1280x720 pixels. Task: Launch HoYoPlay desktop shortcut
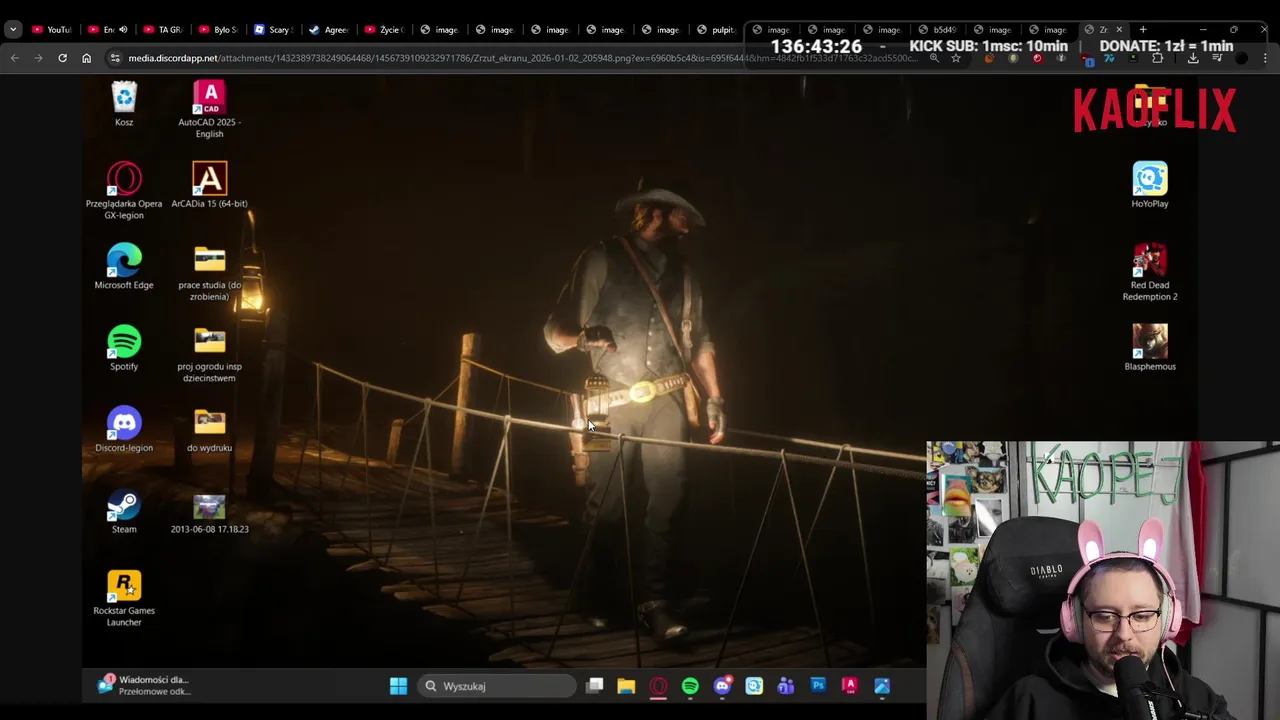click(x=1150, y=185)
